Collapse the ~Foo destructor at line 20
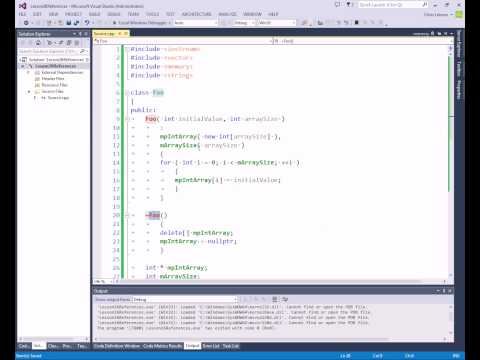The image size is (480, 360). coord(127,215)
